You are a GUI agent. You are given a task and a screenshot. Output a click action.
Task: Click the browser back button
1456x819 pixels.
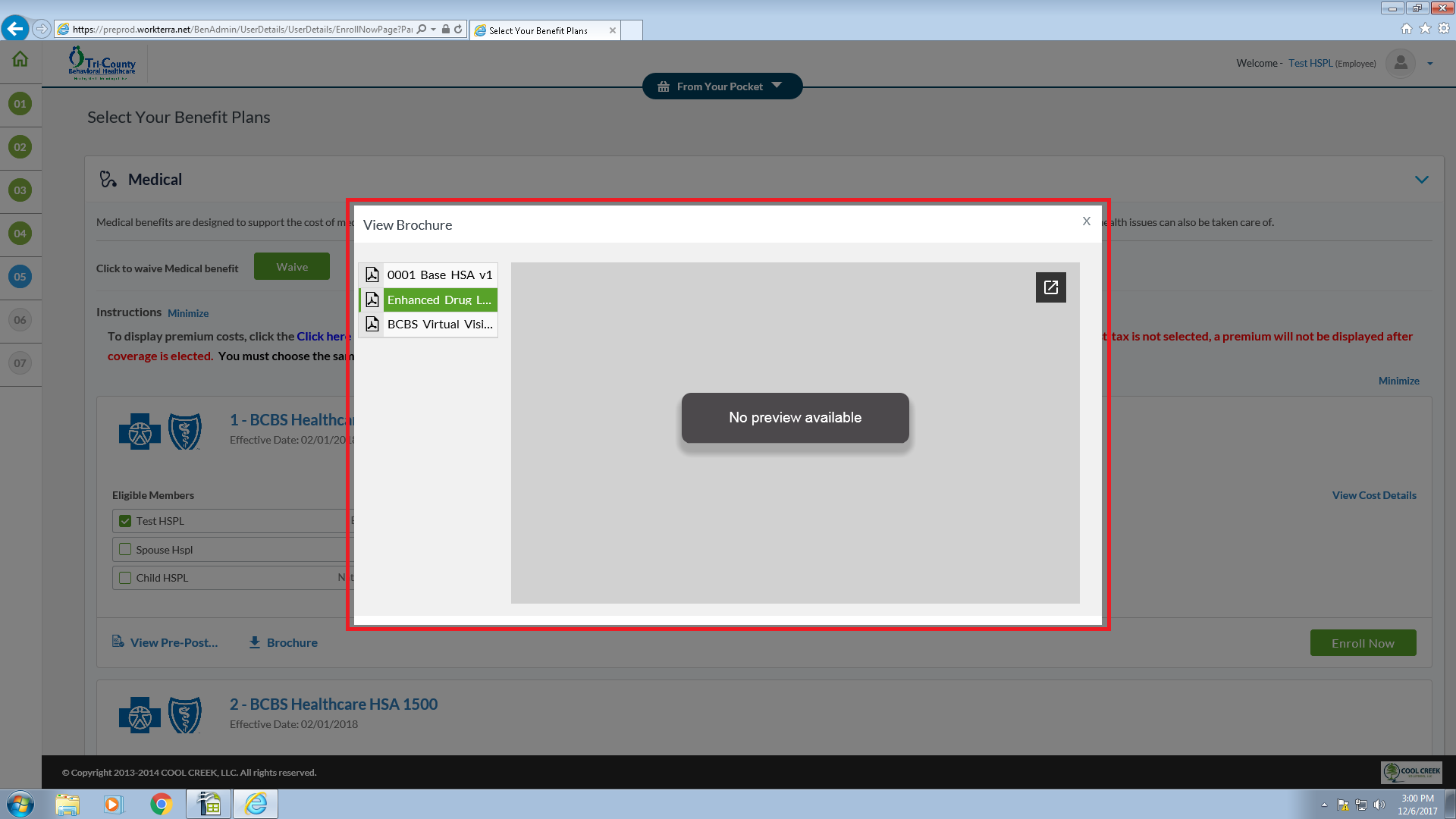pyautogui.click(x=15, y=29)
